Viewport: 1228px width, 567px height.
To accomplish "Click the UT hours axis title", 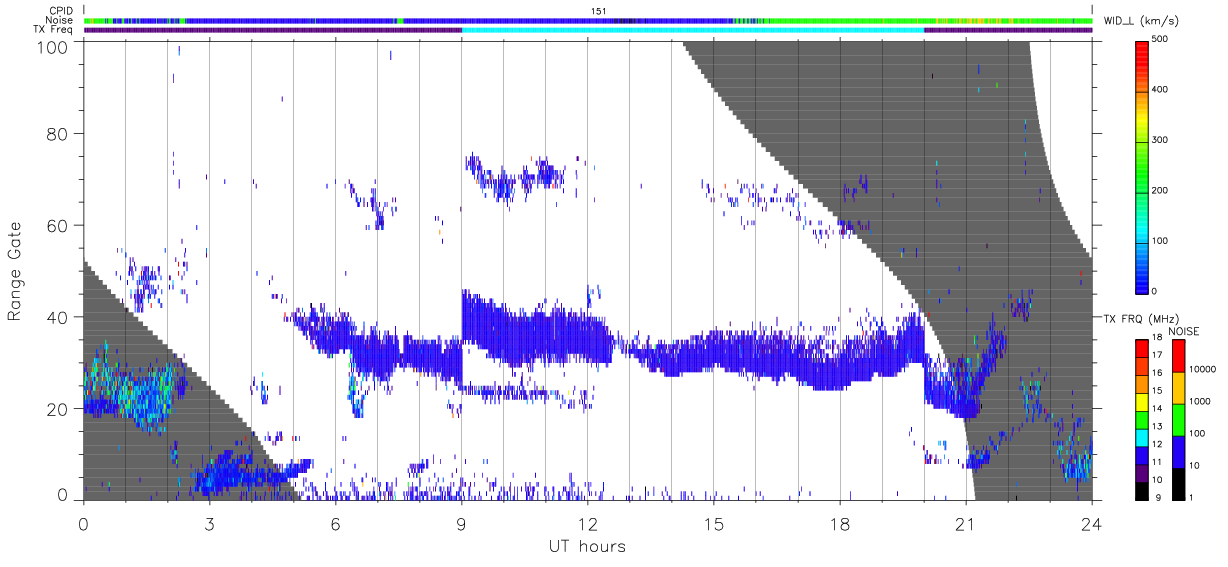I will (x=586, y=546).
